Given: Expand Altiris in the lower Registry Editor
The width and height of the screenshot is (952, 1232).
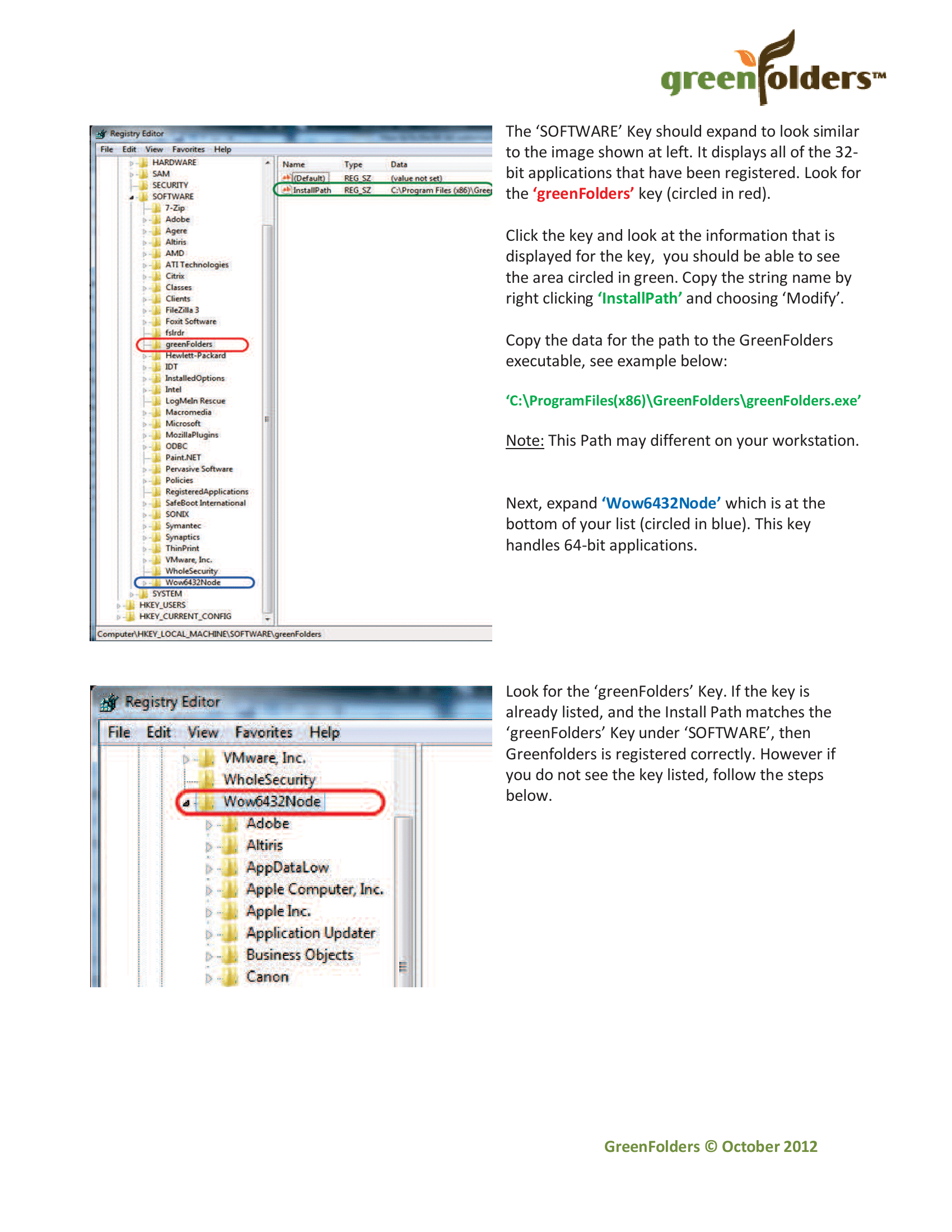Looking at the screenshot, I should point(209,847).
